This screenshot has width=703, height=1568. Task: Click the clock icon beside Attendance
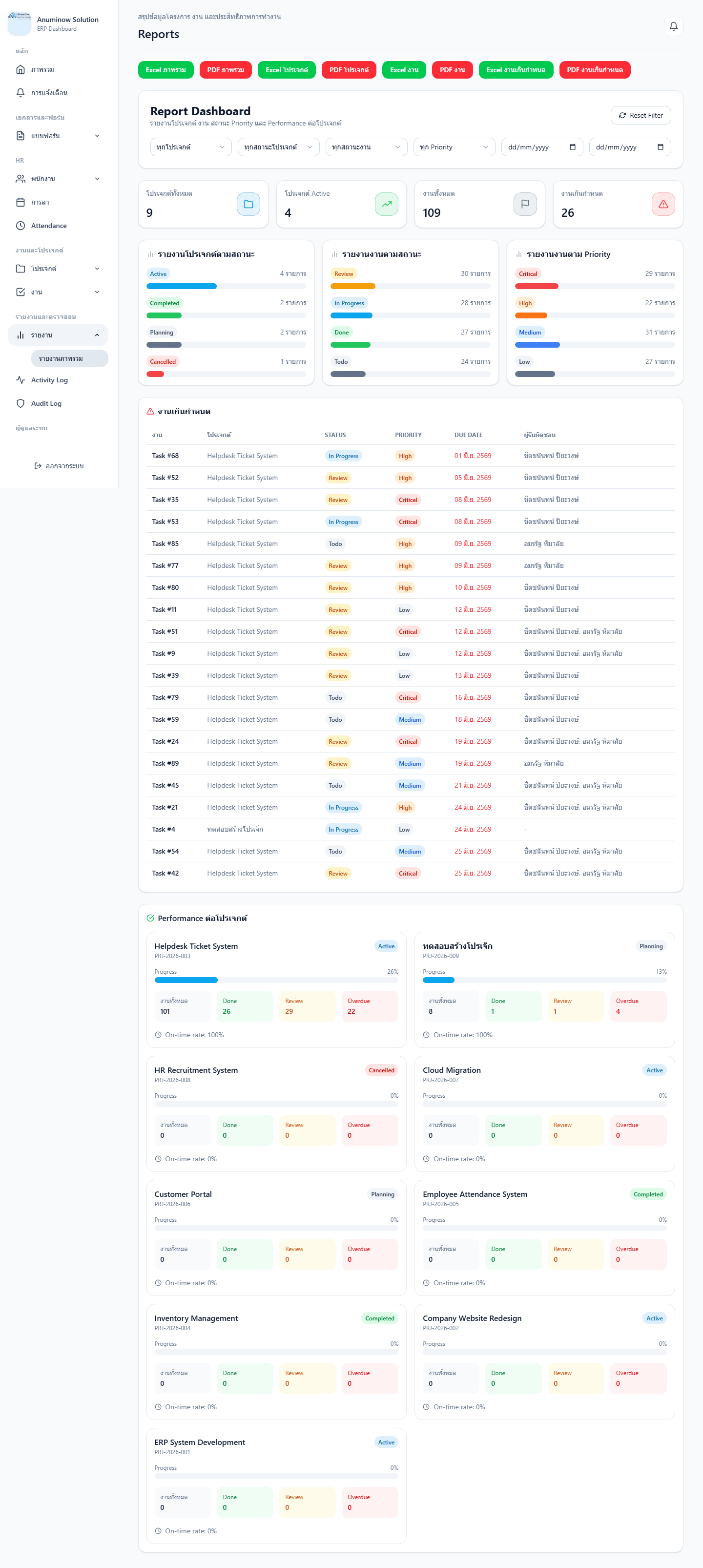21,226
